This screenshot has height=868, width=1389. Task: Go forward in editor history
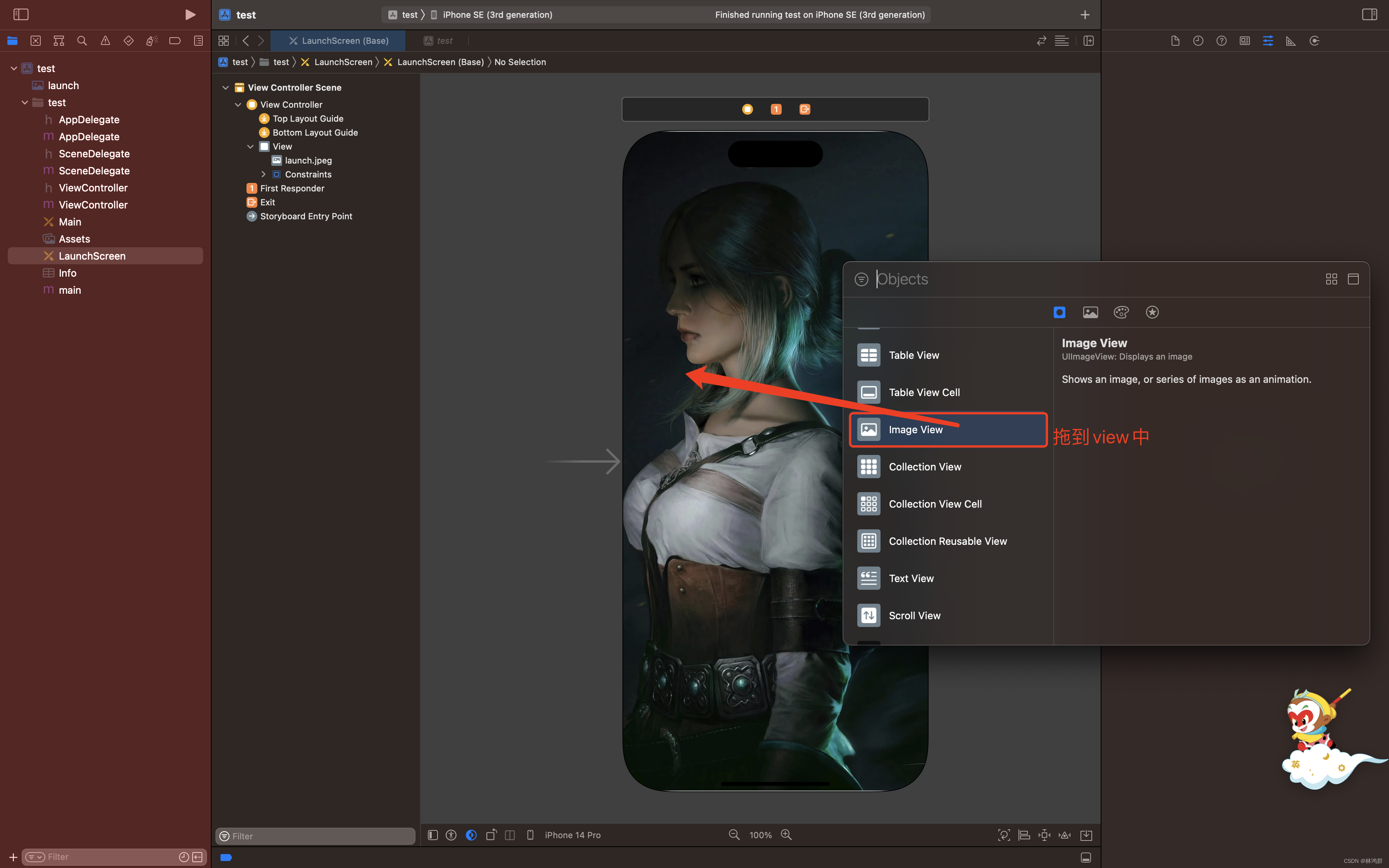tap(261, 41)
